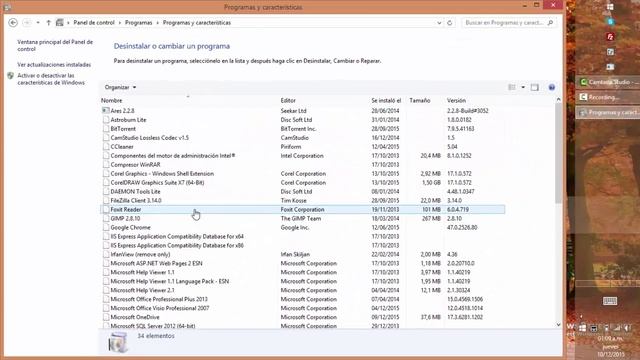Select CamStudio Lossless Codec v1.5
The image size is (640, 360).
point(302,138)
